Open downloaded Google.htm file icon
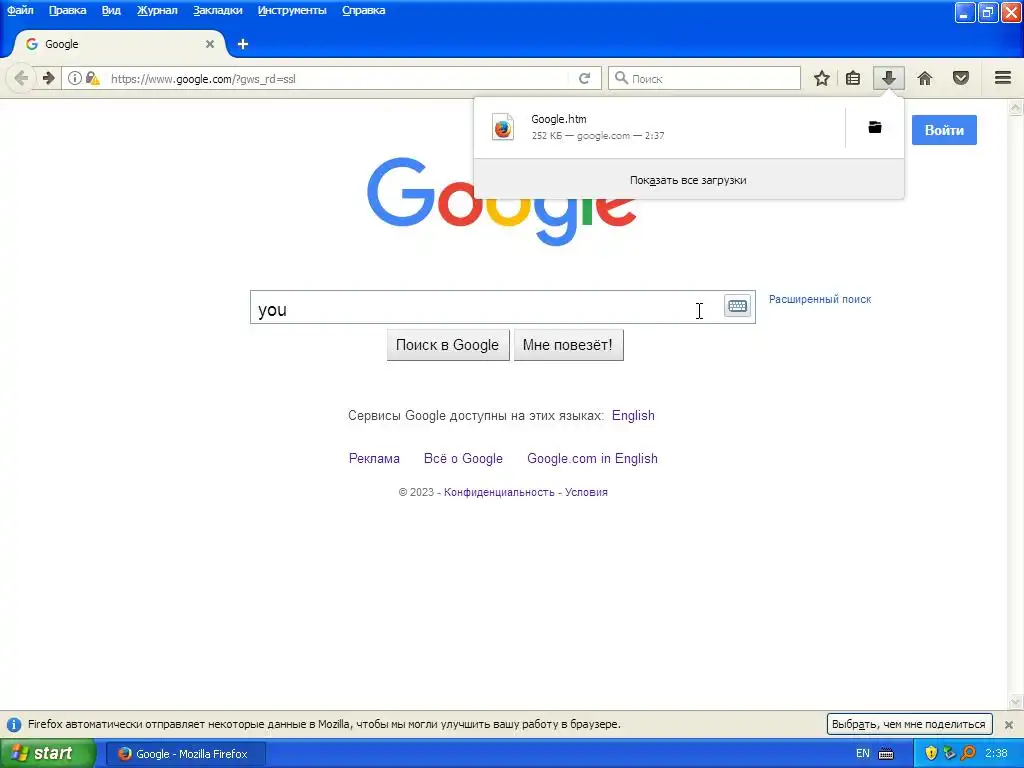The width and height of the screenshot is (1024, 768). (503, 127)
